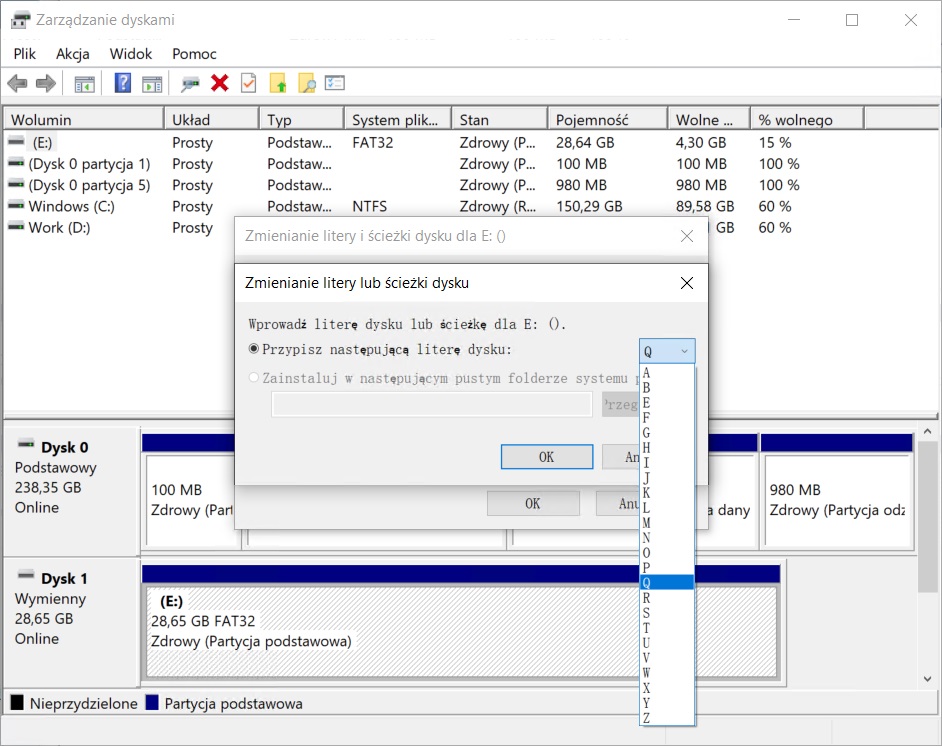The width and height of the screenshot is (942, 746).
Task: Click the drive letter combo box showing Q
Action: 667,351
